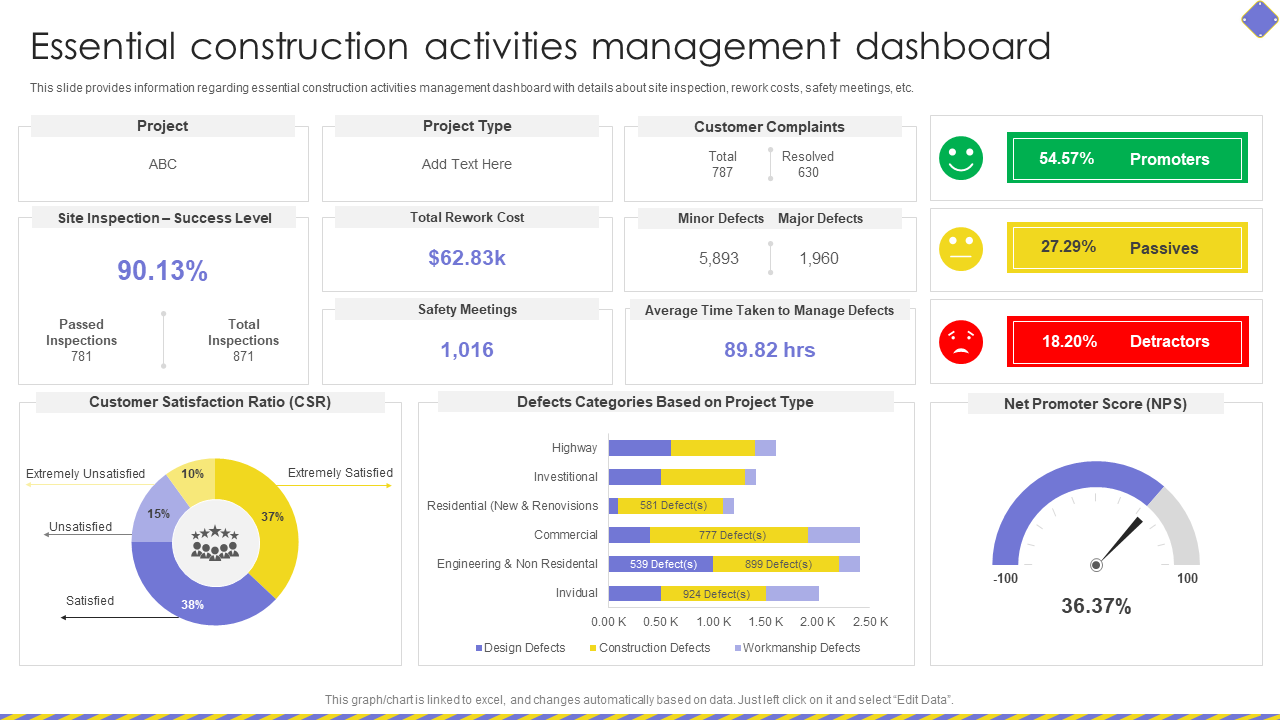Select the 10% Extremely Unsatisfied donut segment
Screen dimensions: 1280x720
(x=192, y=474)
